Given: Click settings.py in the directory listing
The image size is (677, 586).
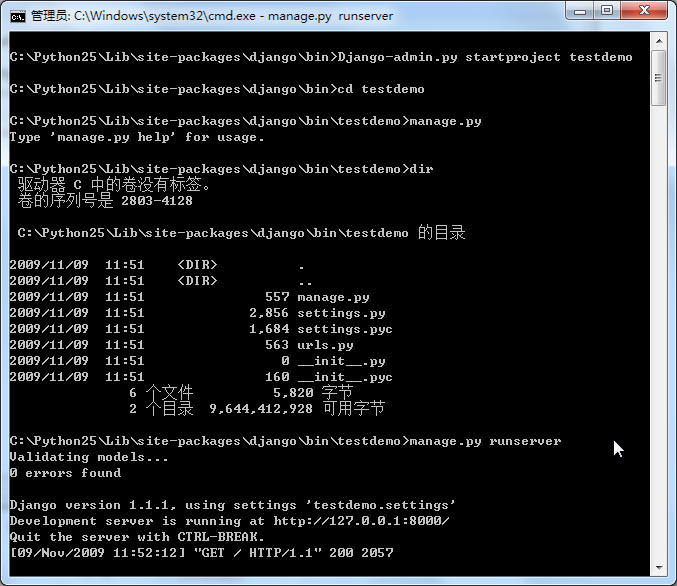Looking at the screenshot, I should [341, 313].
